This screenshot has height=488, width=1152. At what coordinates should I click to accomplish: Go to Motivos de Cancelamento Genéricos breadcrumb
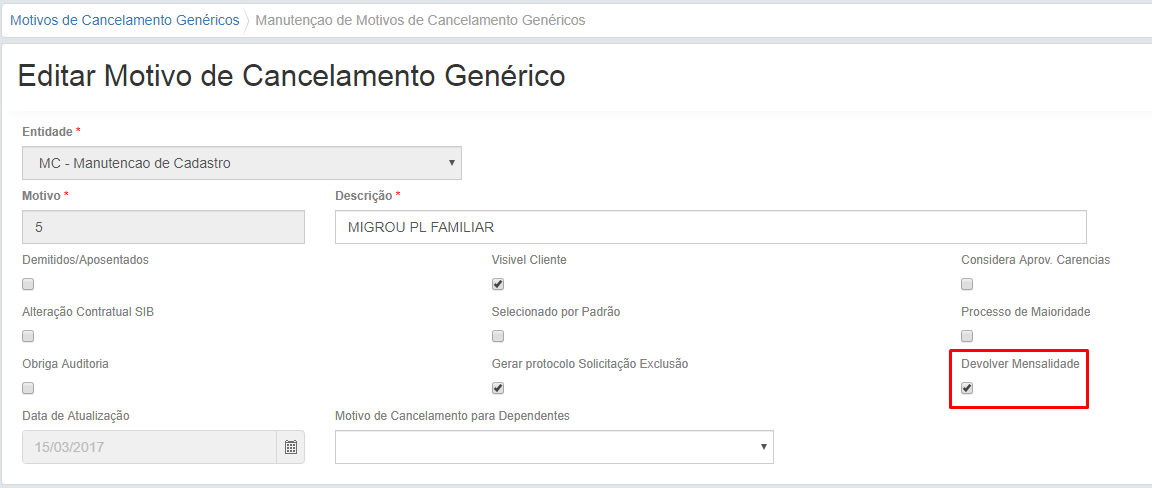click(125, 21)
